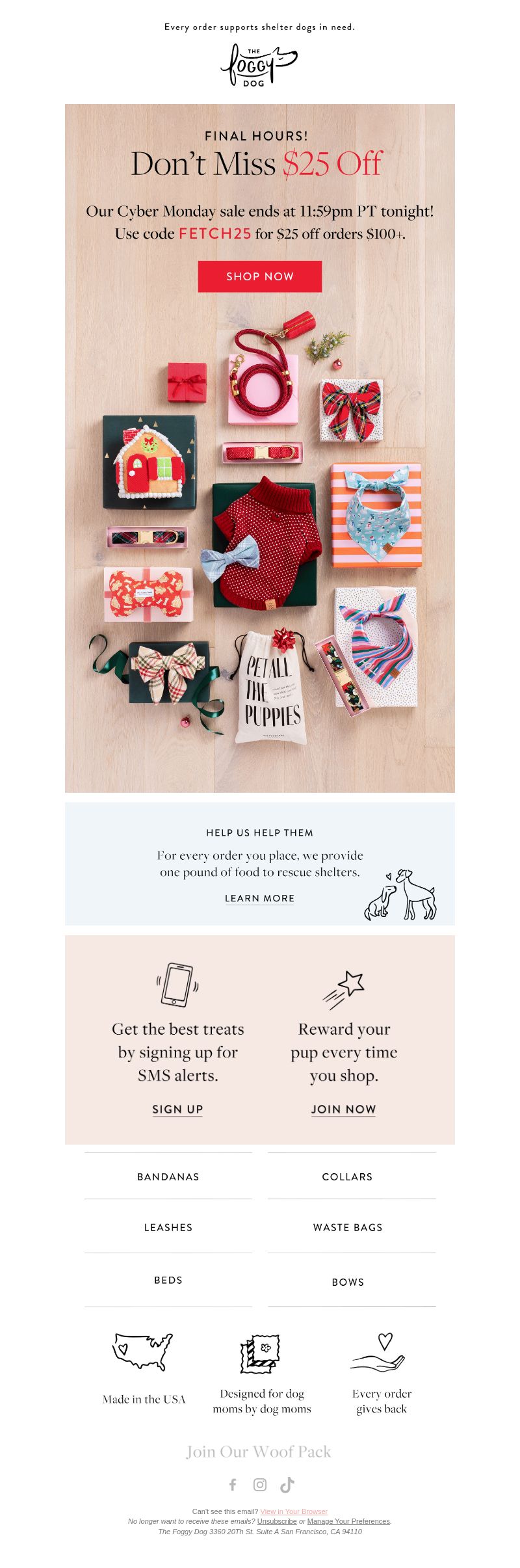This screenshot has width=520, height=1568.
Task: Open the Instagram icon link
Action: coord(260,1484)
